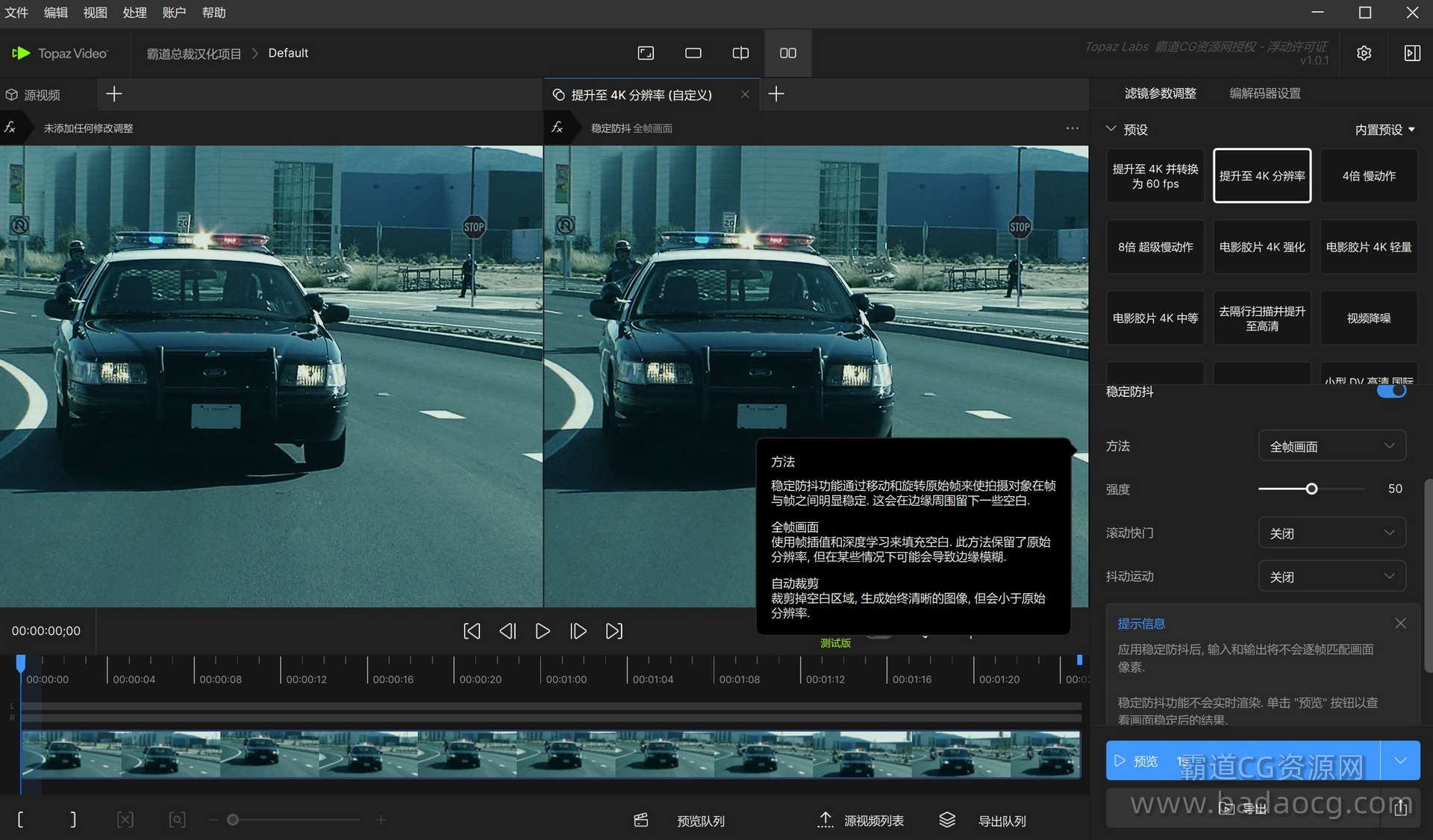Click the play button in the transport controls
The height and width of the screenshot is (840, 1433).
[x=543, y=631]
